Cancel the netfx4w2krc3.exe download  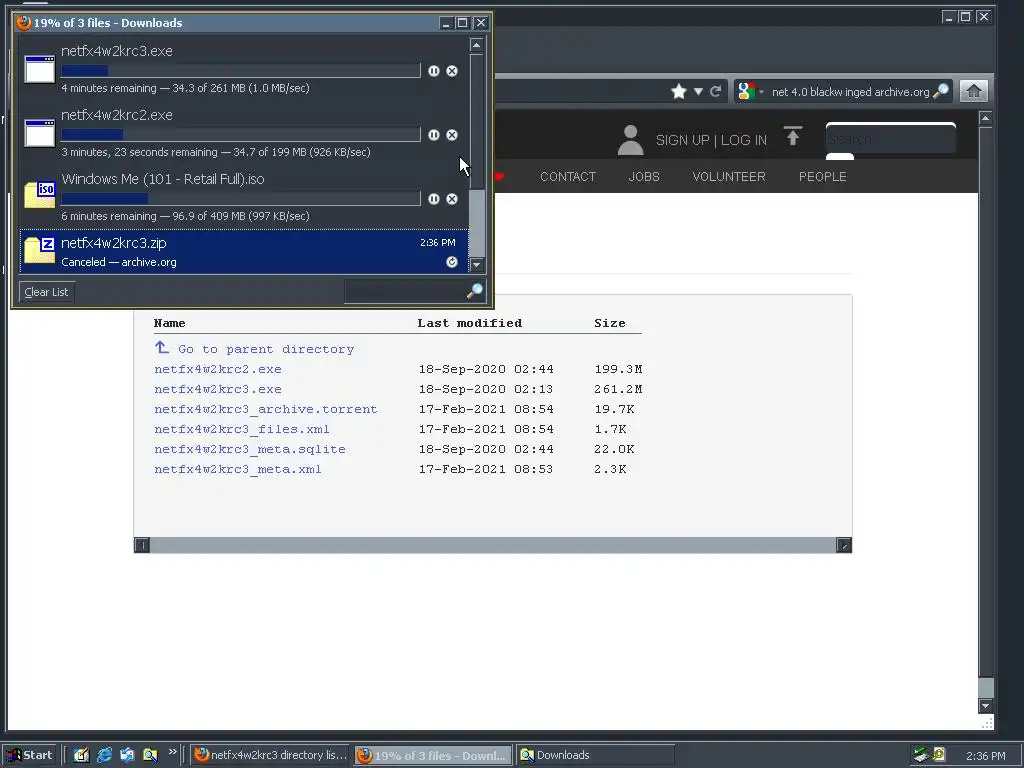[x=452, y=71]
